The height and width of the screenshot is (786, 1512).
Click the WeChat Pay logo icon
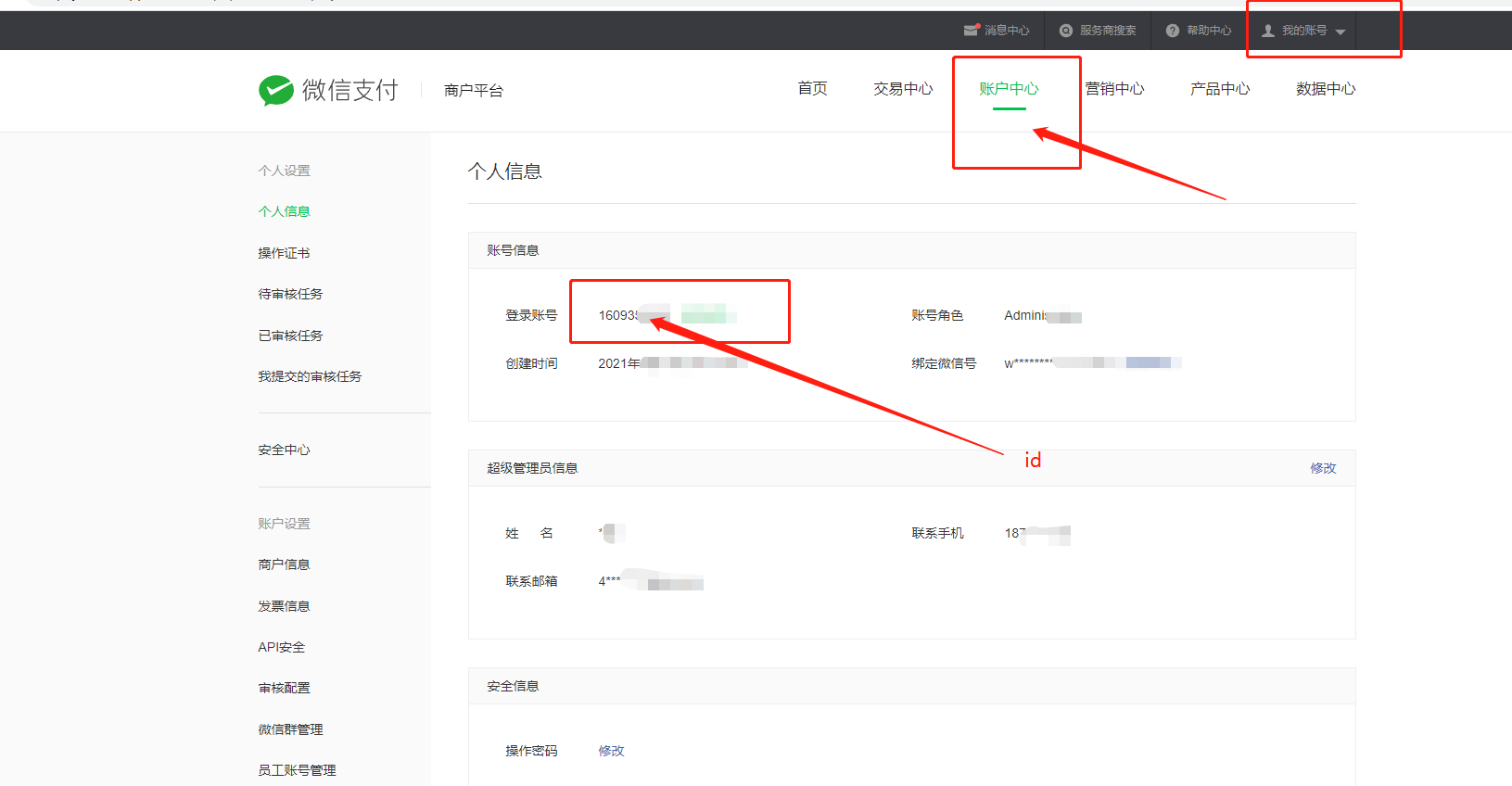click(x=276, y=90)
